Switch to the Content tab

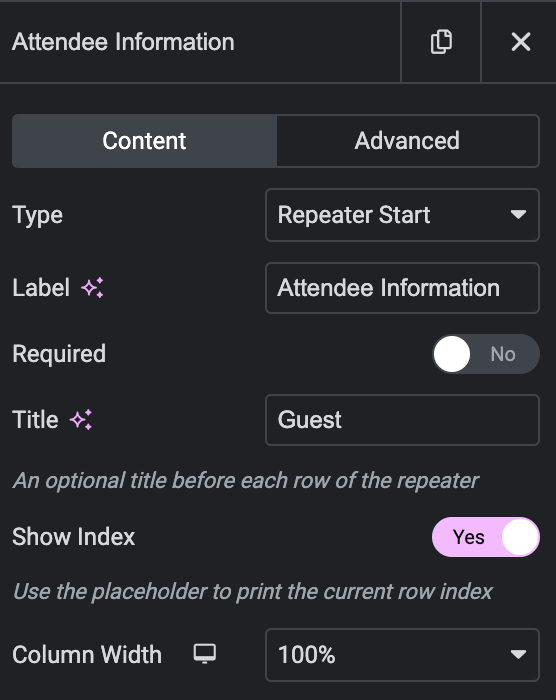pyautogui.click(x=144, y=141)
